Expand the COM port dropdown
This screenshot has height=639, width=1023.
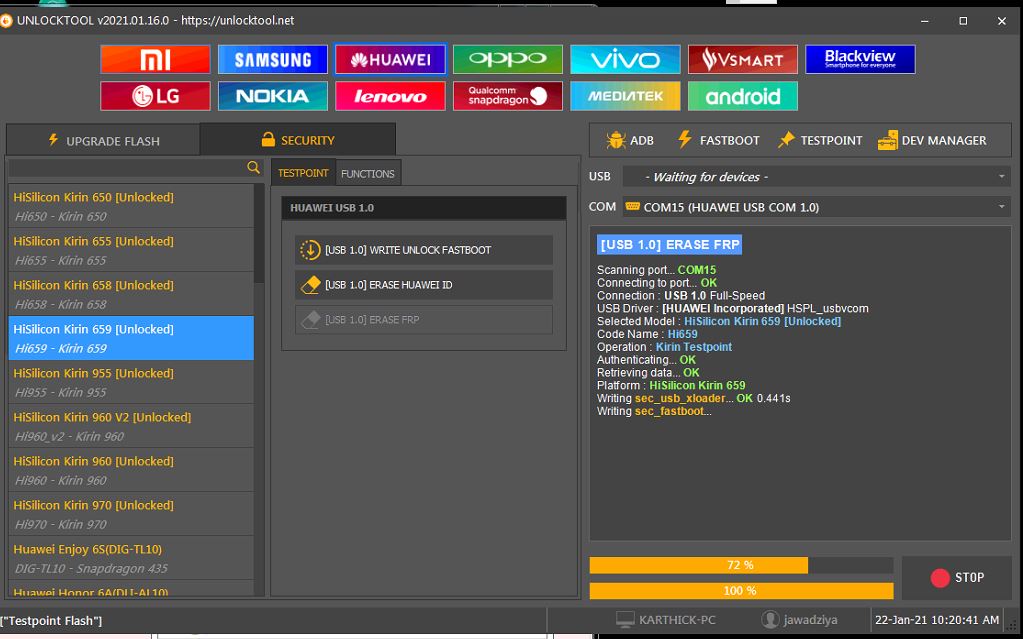[x=816, y=208]
